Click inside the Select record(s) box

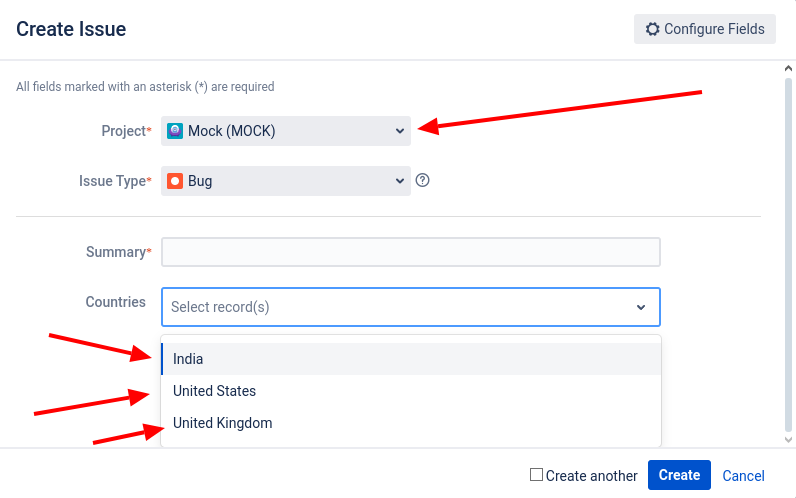click(x=411, y=307)
